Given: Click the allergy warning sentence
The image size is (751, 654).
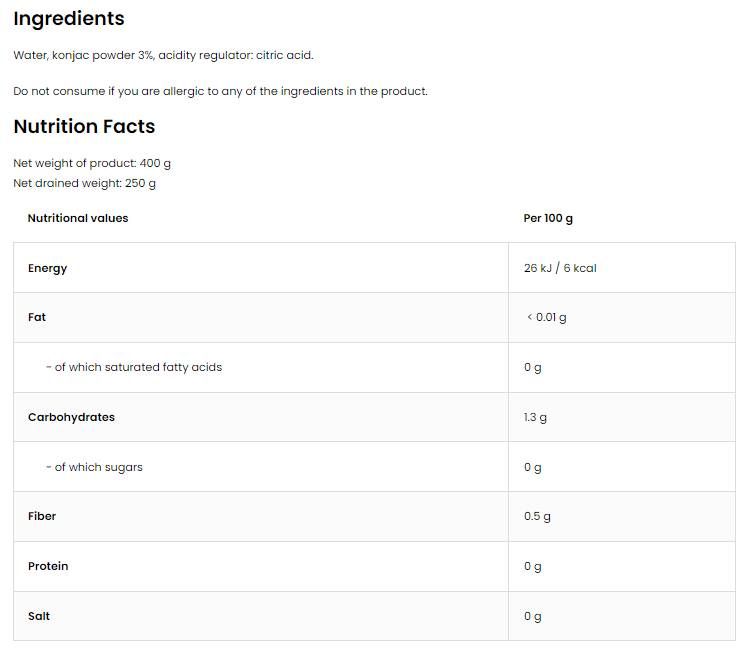Looking at the screenshot, I should tap(220, 91).
